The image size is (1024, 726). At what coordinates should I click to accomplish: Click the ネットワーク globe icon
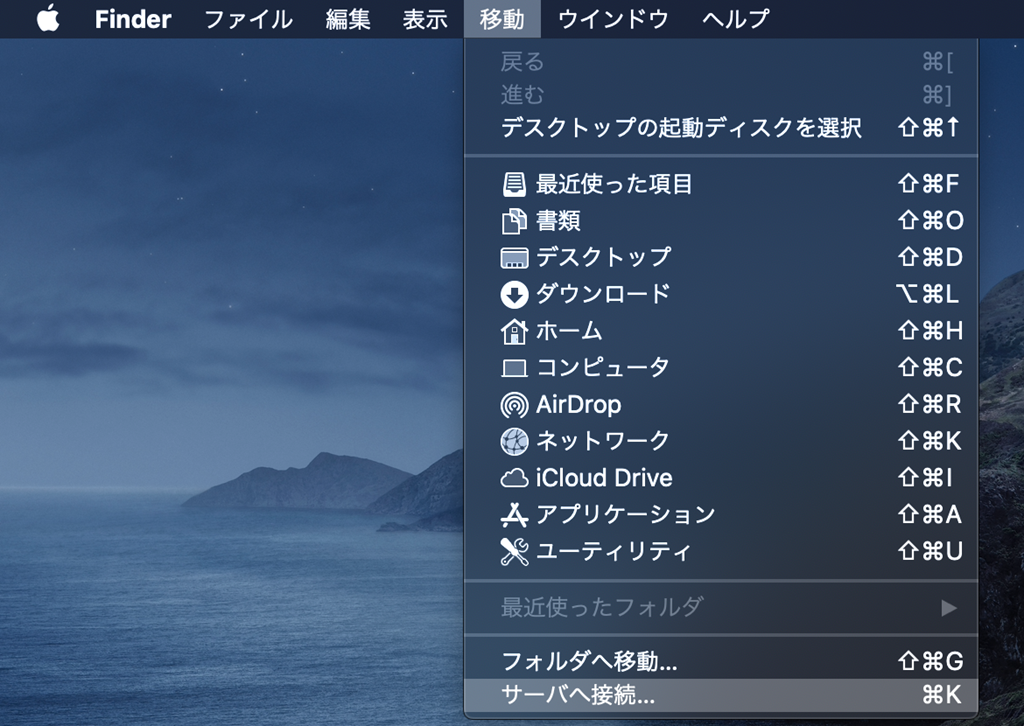[514, 441]
